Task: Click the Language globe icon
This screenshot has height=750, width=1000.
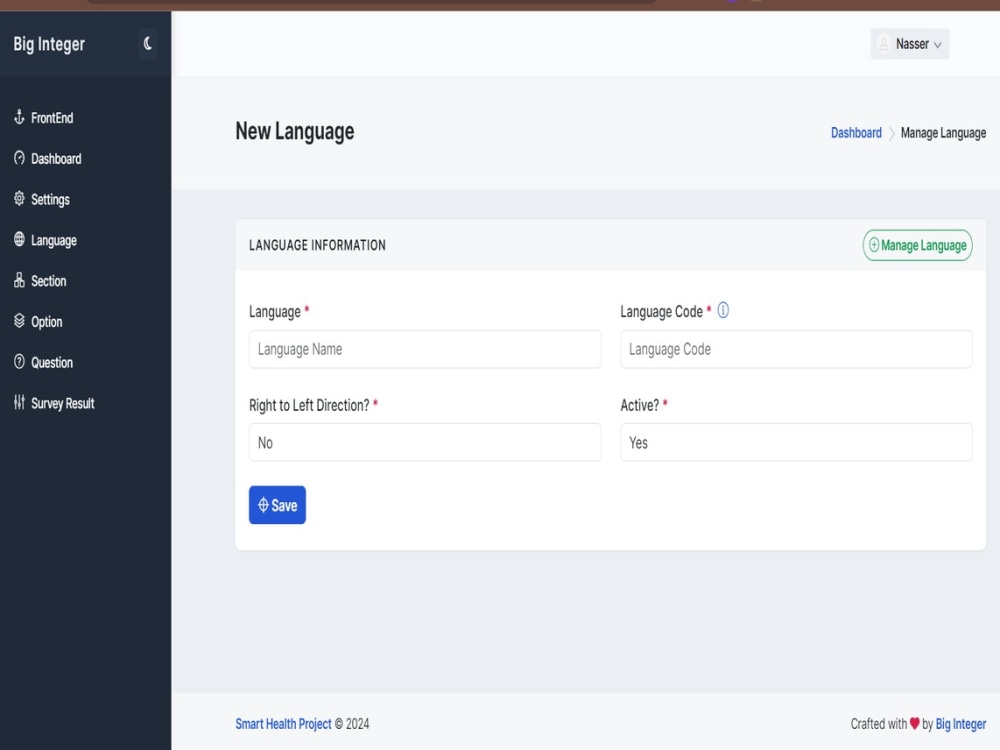Action: 19,239
